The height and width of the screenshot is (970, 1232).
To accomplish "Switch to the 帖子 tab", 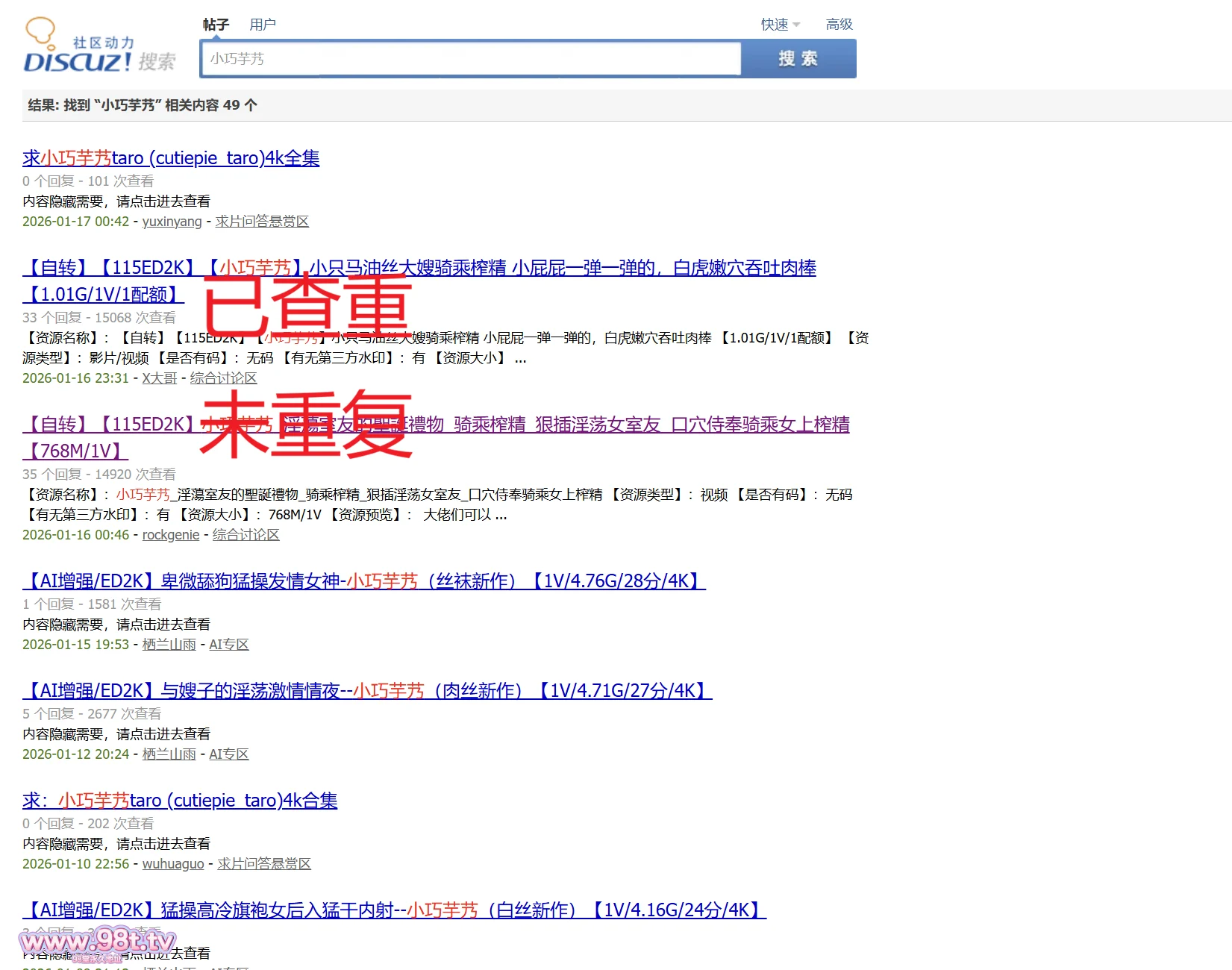I will [x=216, y=25].
